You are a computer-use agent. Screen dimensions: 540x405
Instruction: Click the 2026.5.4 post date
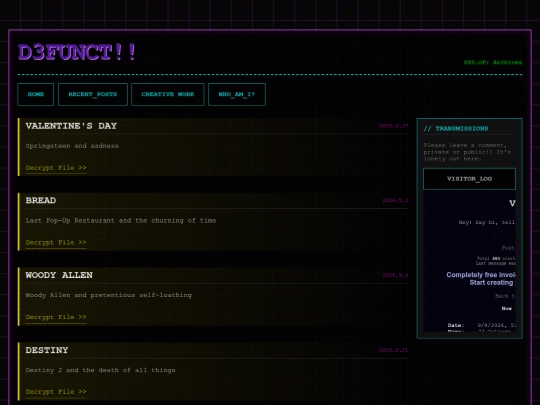(x=395, y=275)
